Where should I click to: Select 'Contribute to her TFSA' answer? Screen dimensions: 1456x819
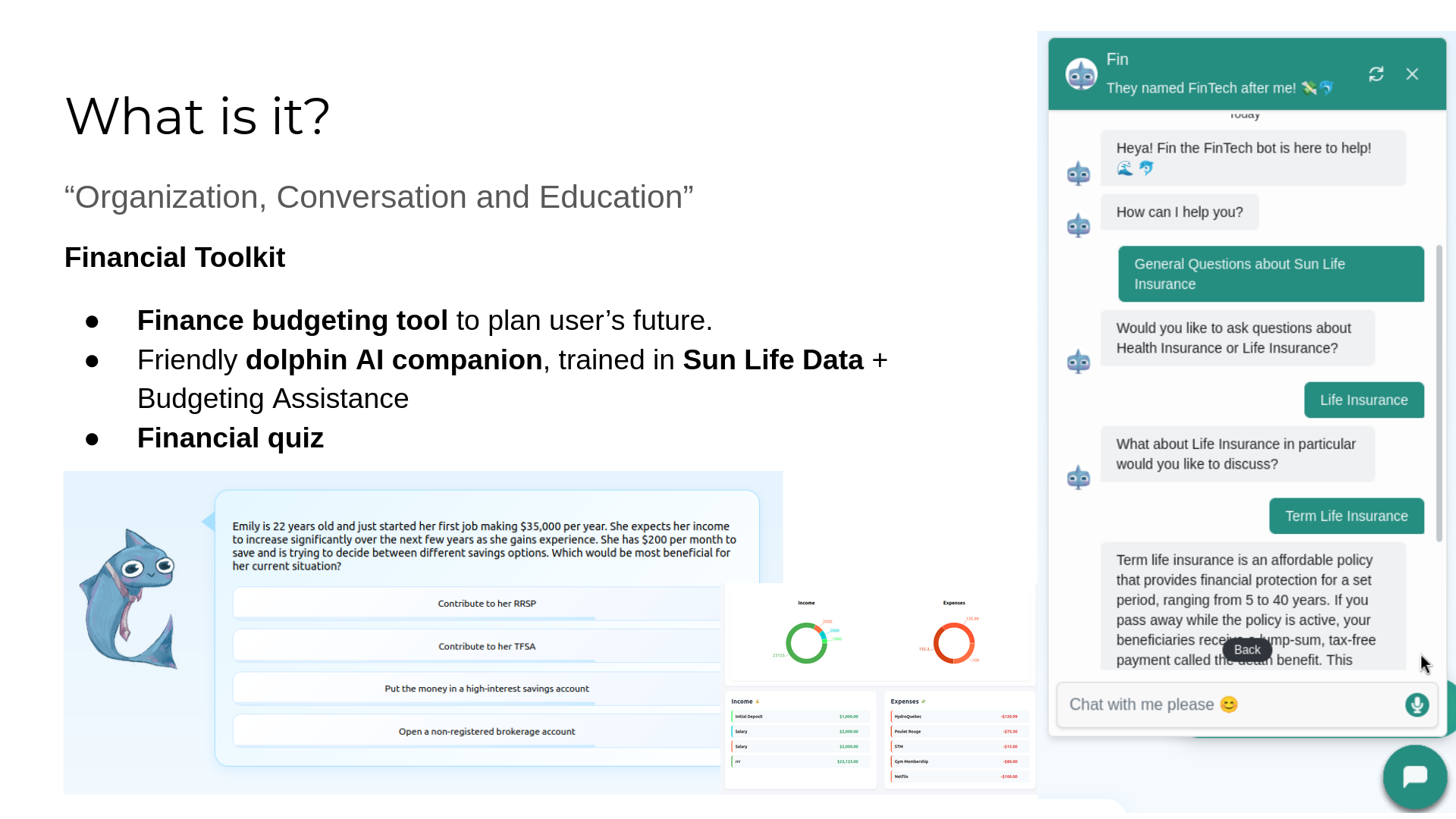click(486, 646)
